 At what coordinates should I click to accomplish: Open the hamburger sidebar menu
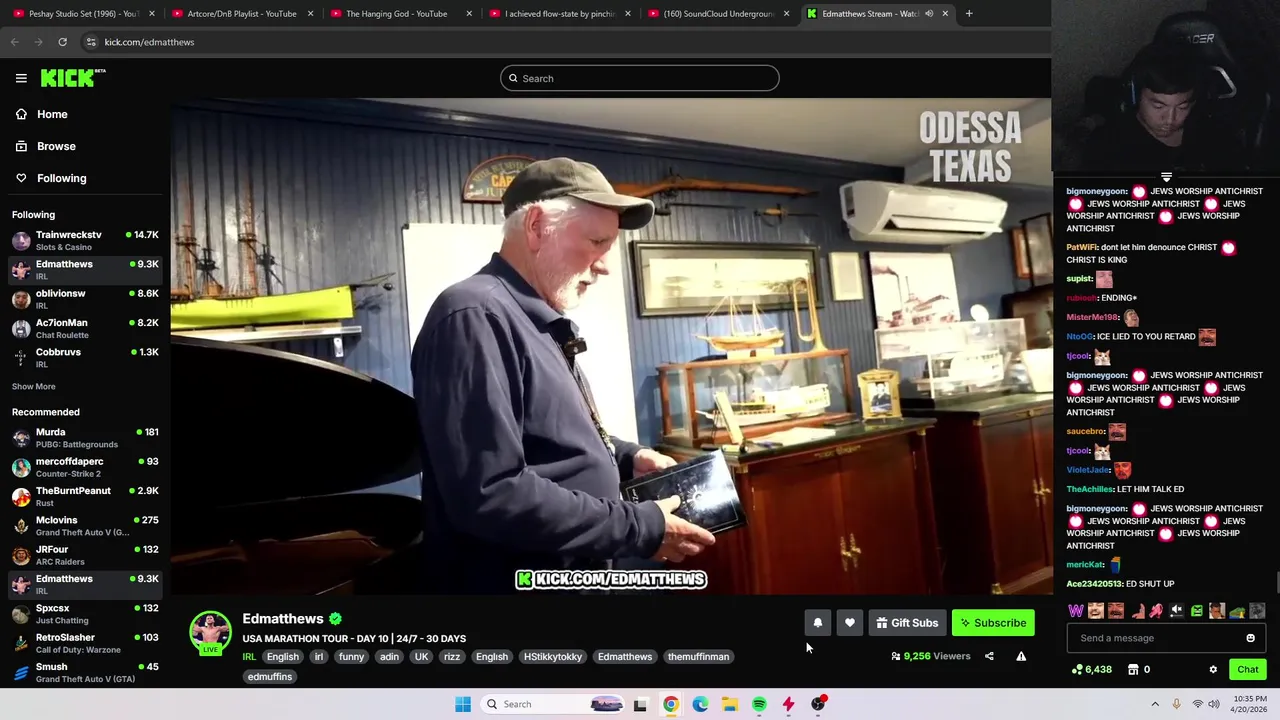(21, 78)
